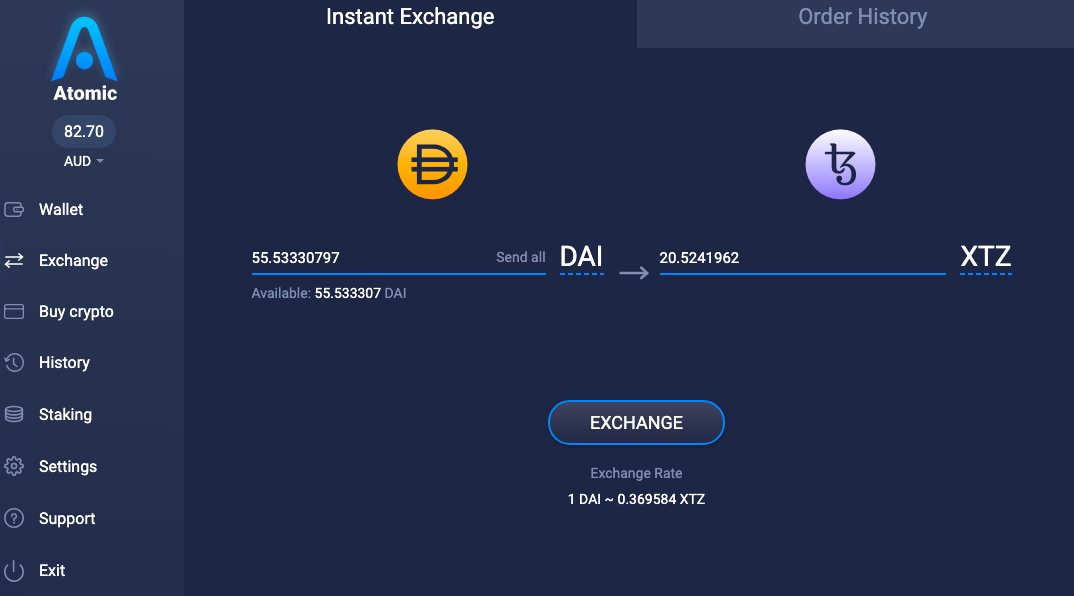Click the Wallet sidebar icon
1074x596 pixels.
(x=14, y=210)
